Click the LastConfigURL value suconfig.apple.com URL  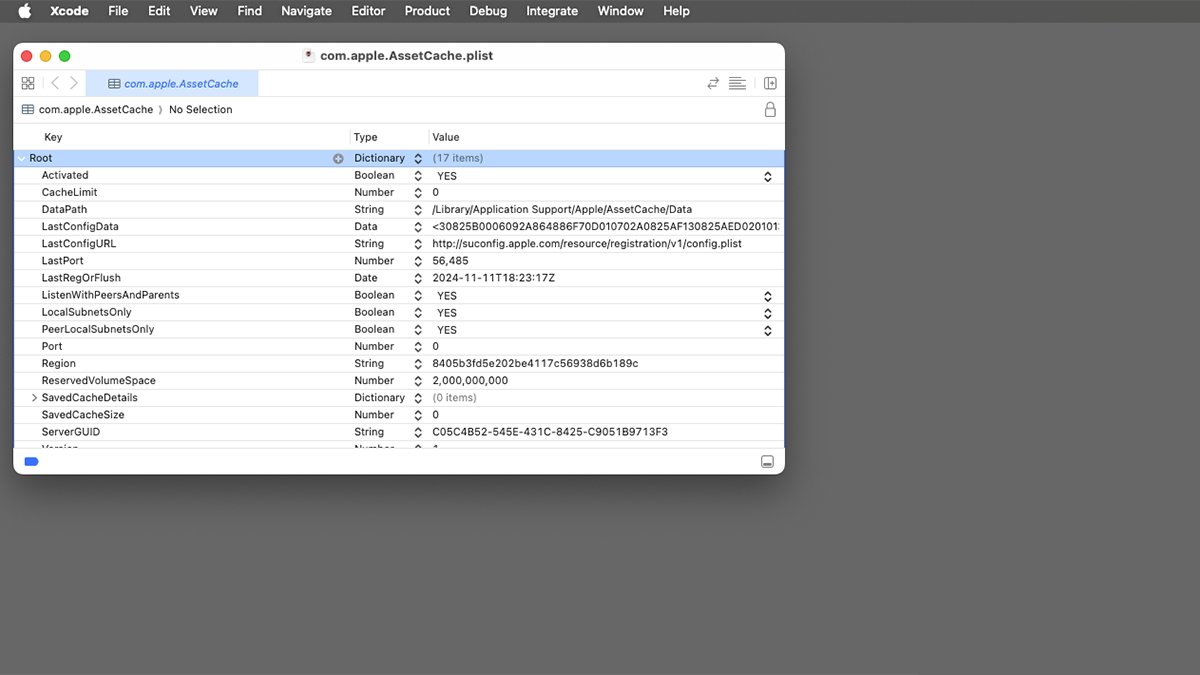click(587, 244)
